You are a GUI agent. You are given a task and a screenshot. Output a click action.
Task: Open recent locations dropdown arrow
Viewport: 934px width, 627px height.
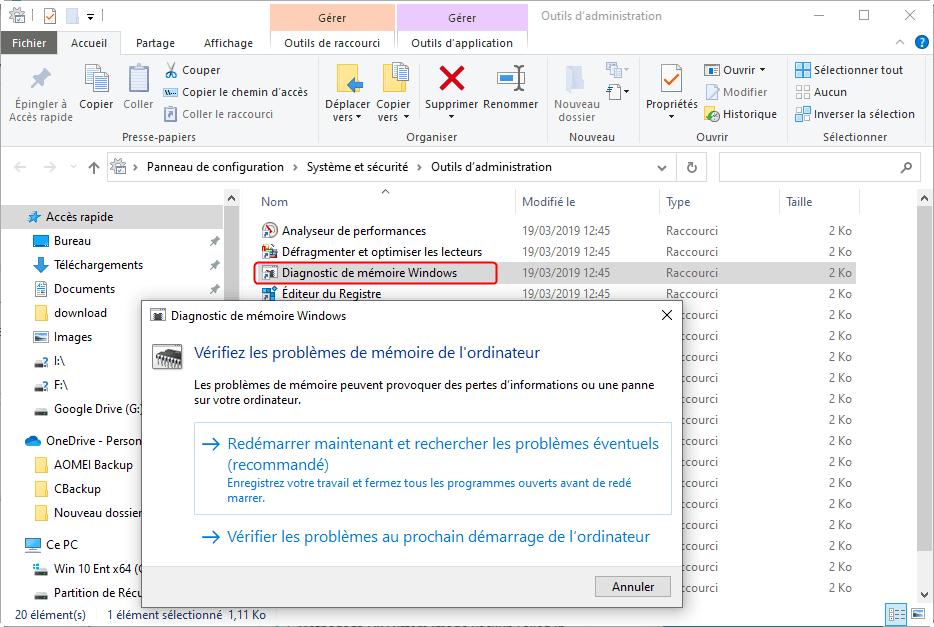point(73,167)
